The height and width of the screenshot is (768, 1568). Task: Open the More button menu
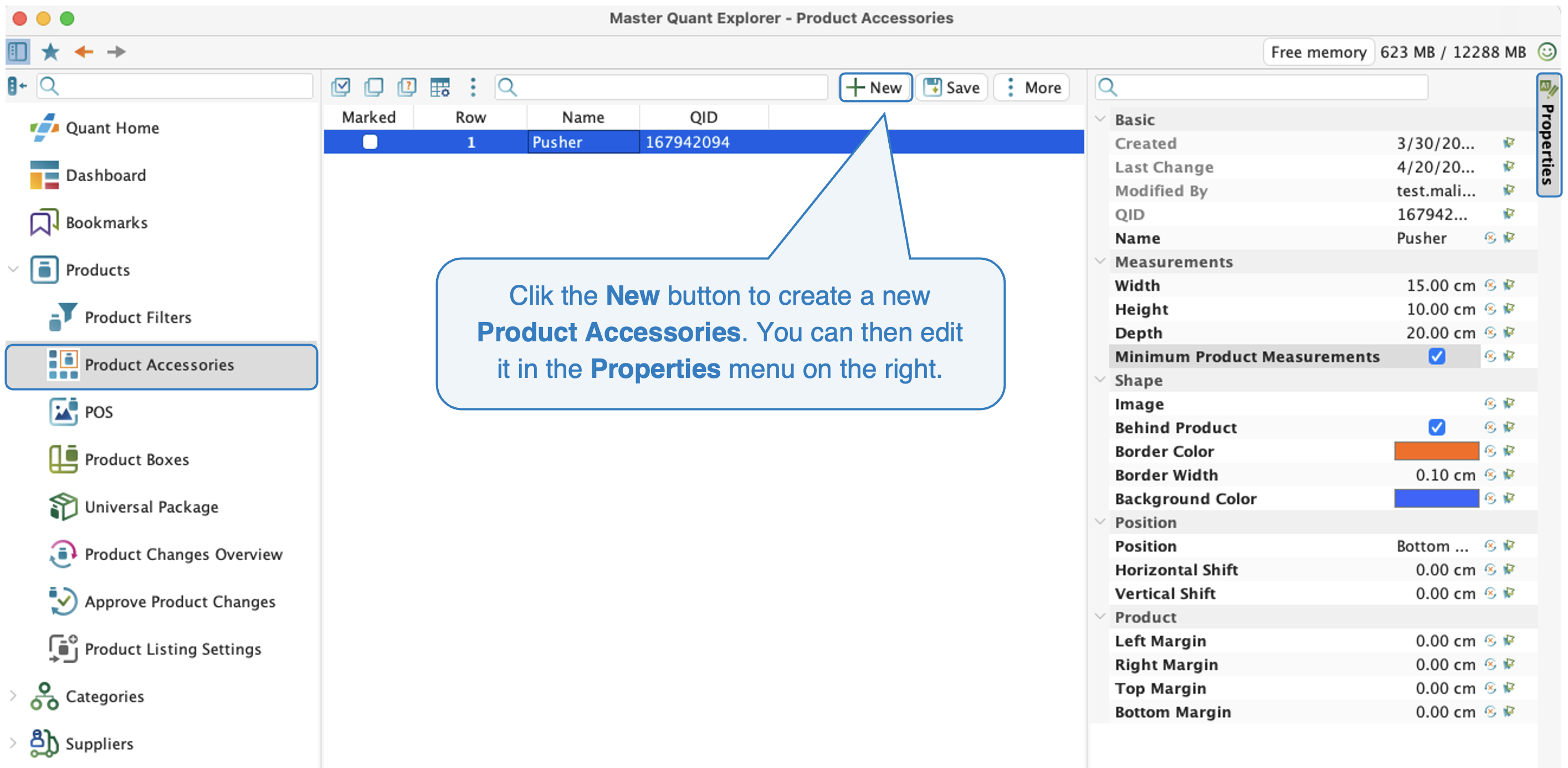[x=1032, y=87]
